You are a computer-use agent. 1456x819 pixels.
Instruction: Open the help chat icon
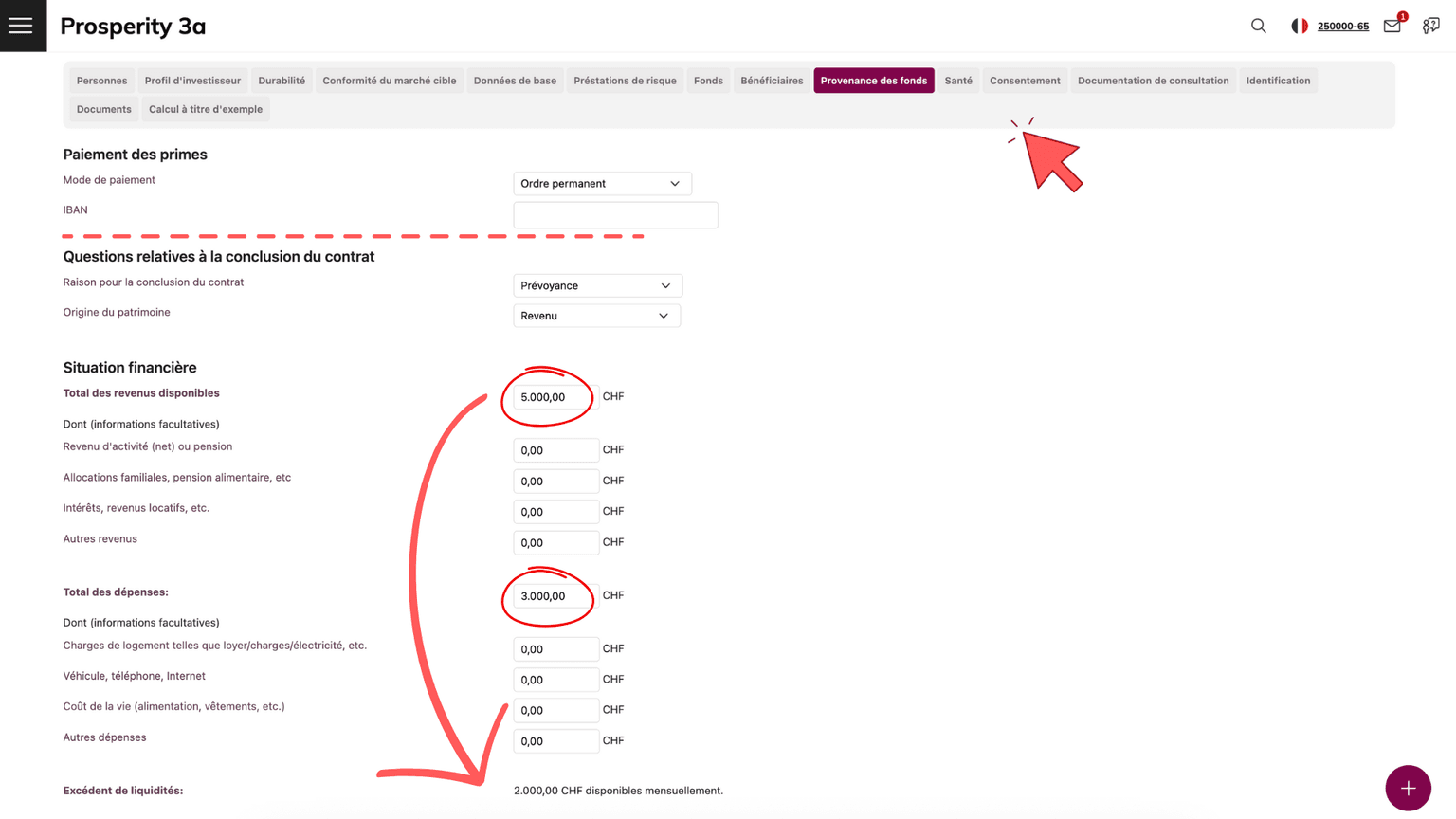click(1430, 26)
